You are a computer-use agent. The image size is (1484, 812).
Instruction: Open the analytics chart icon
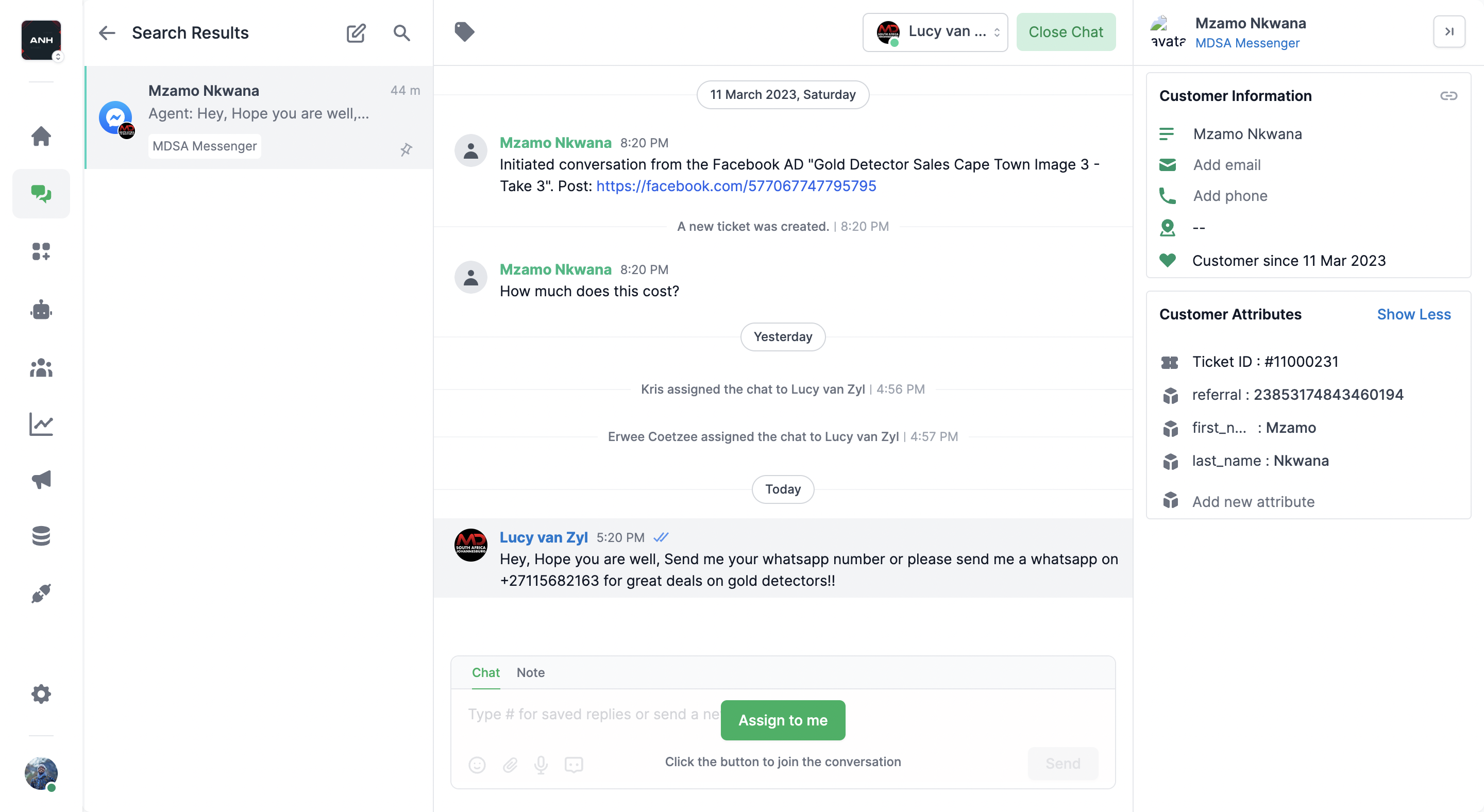tap(41, 425)
